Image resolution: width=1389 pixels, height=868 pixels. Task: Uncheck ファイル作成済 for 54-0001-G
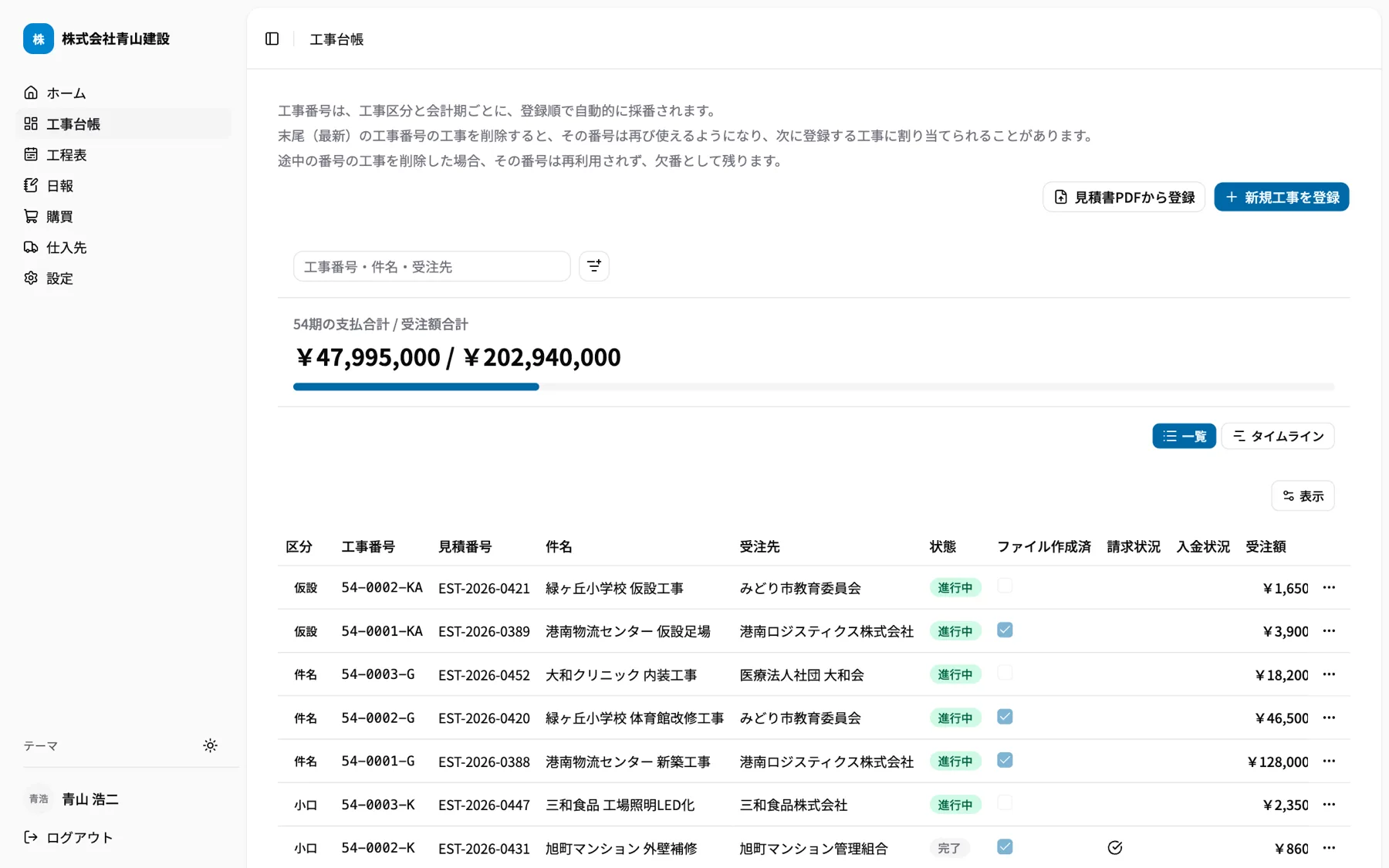[1005, 760]
